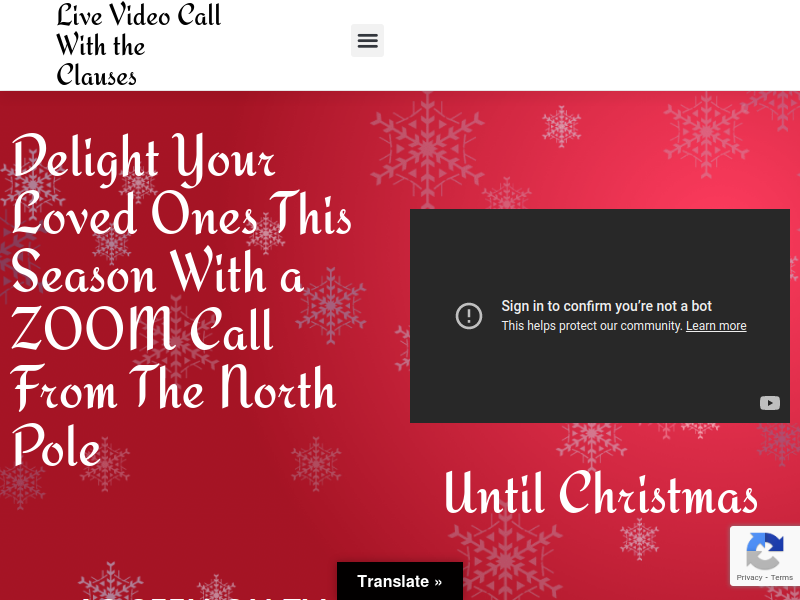Click 'This helps protect our community.' text

[592, 326]
